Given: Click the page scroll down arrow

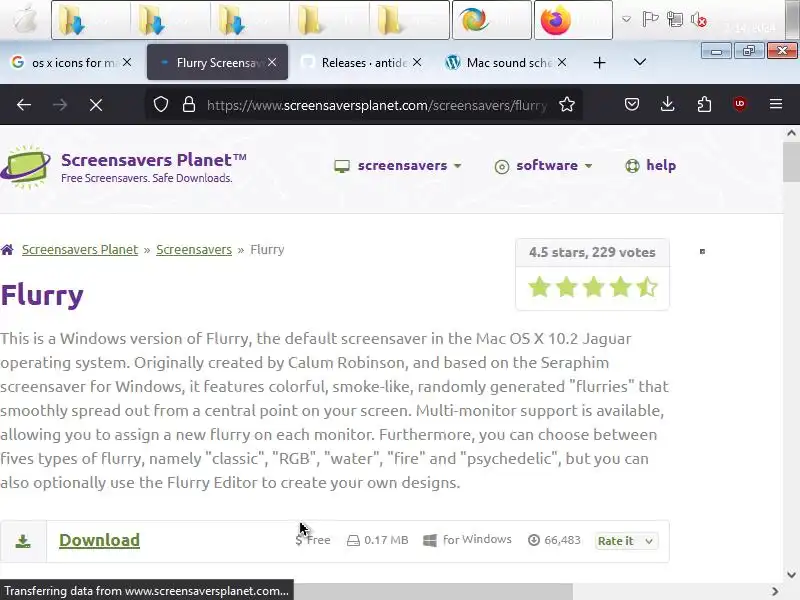Looking at the screenshot, I should click(x=791, y=574).
